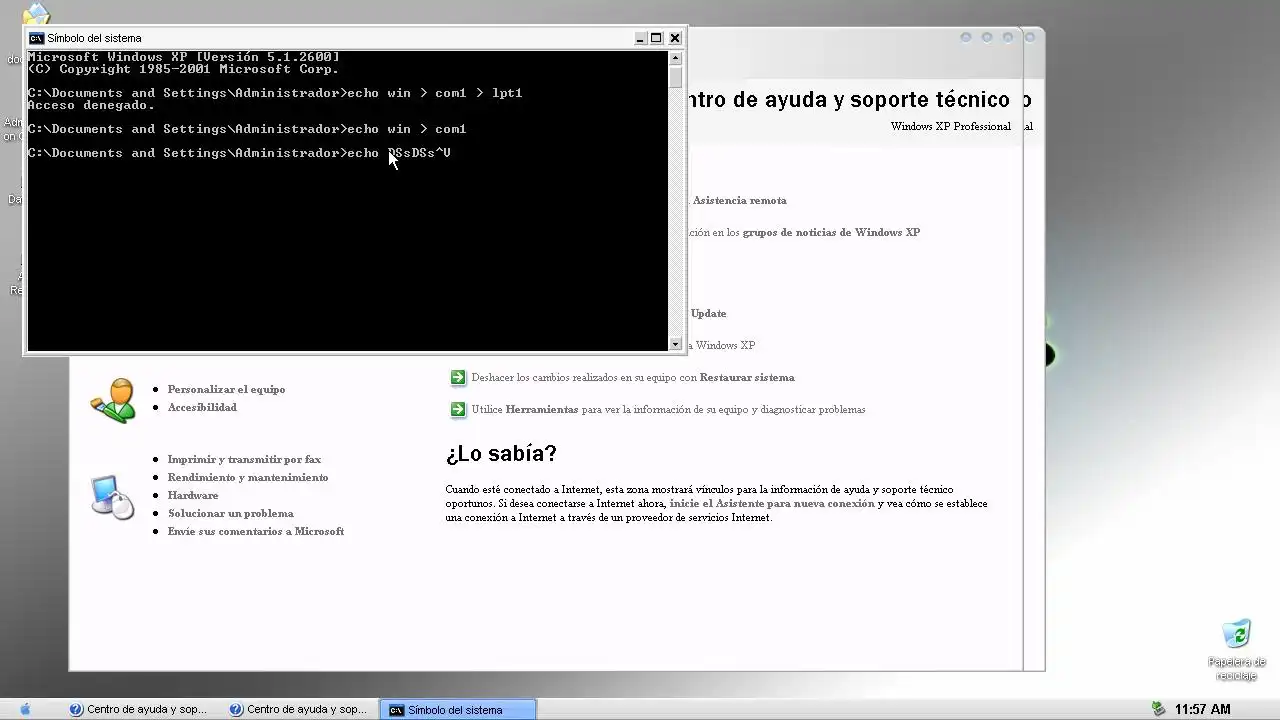The image size is (1280, 720).
Task: Open the Personalizar el equipo link
Action: point(226,389)
